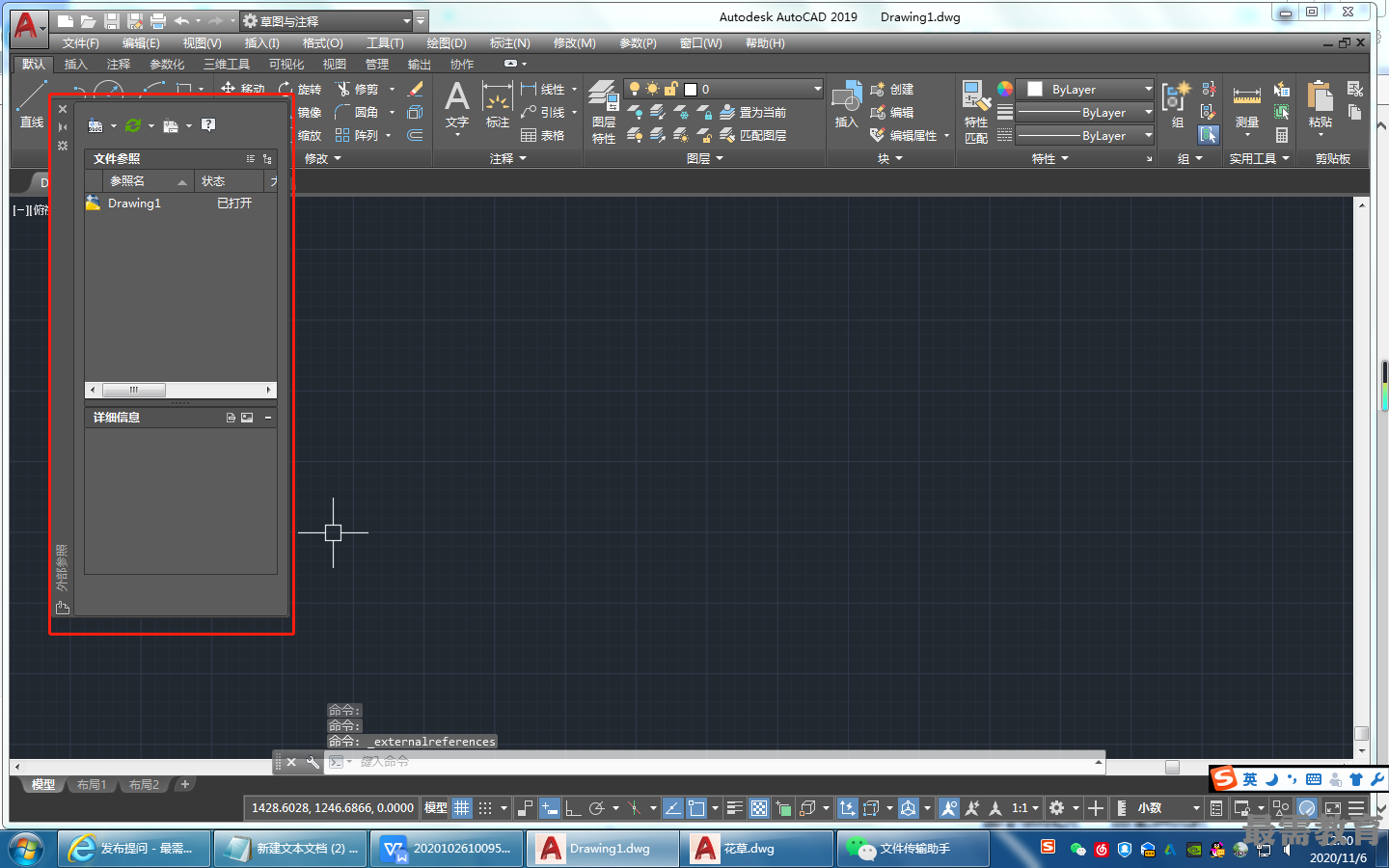Open 图层特性 (Layer Properties) manager

604,113
